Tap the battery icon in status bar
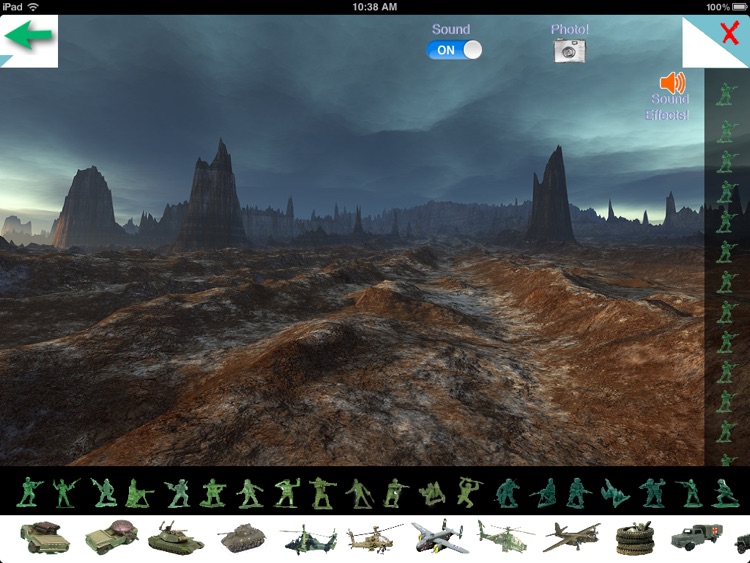This screenshot has width=750, height=563. click(739, 7)
